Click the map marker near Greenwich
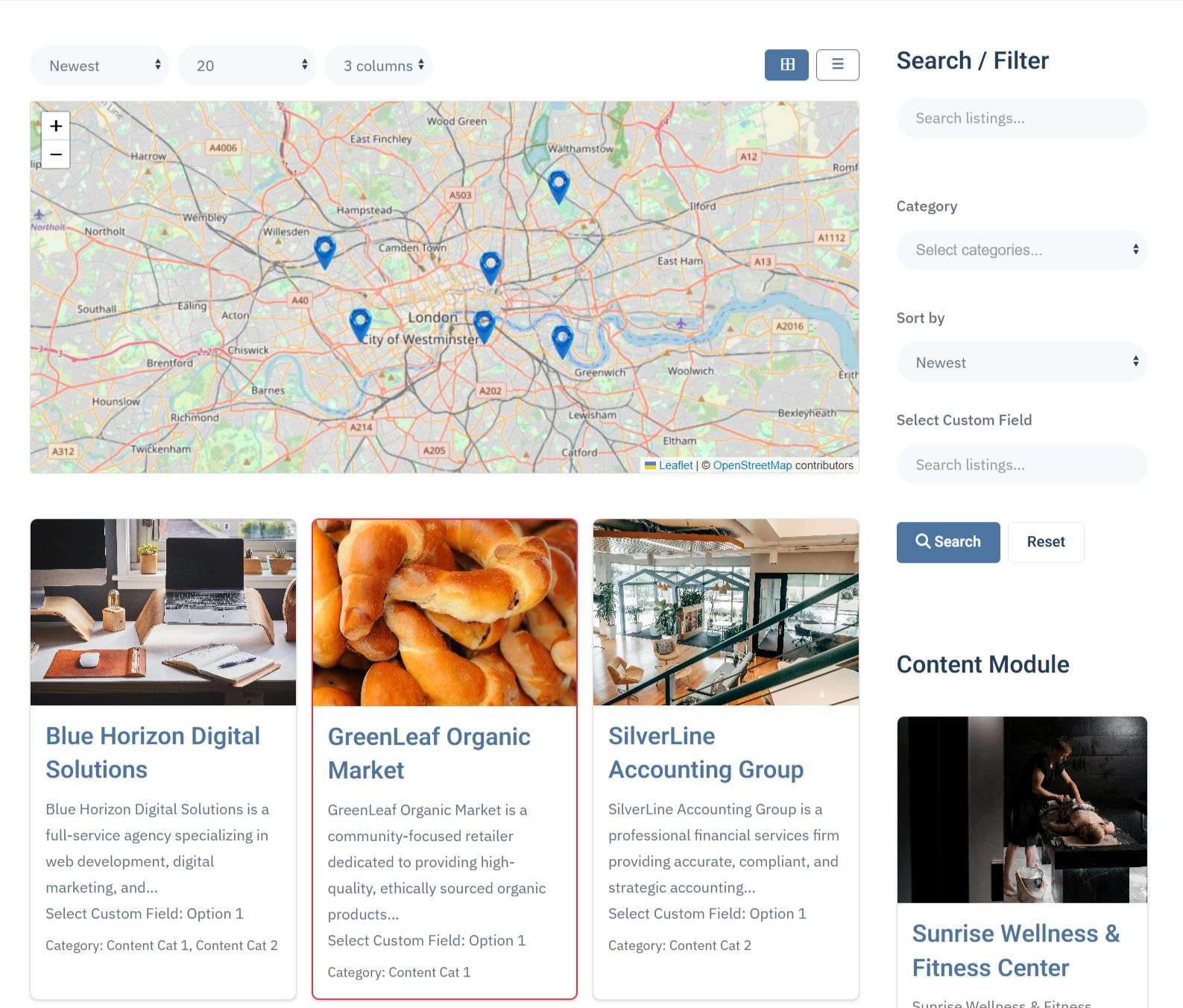Image resolution: width=1183 pixels, height=1008 pixels. click(562, 341)
